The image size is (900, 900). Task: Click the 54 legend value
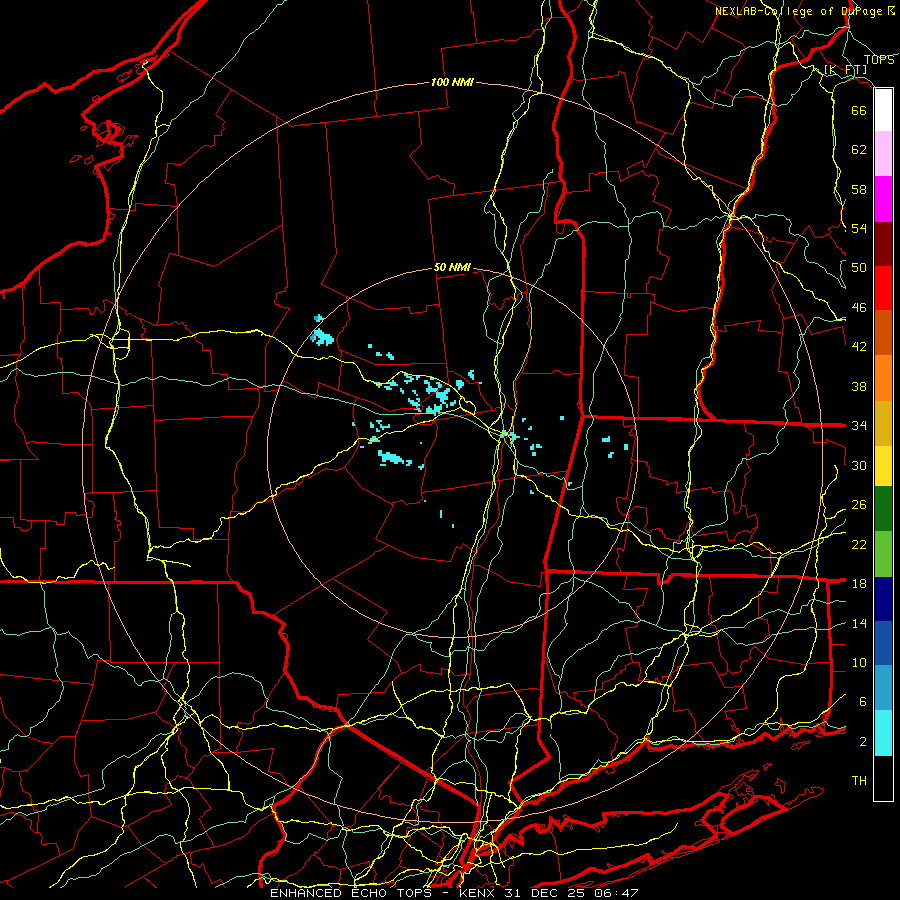(x=859, y=228)
